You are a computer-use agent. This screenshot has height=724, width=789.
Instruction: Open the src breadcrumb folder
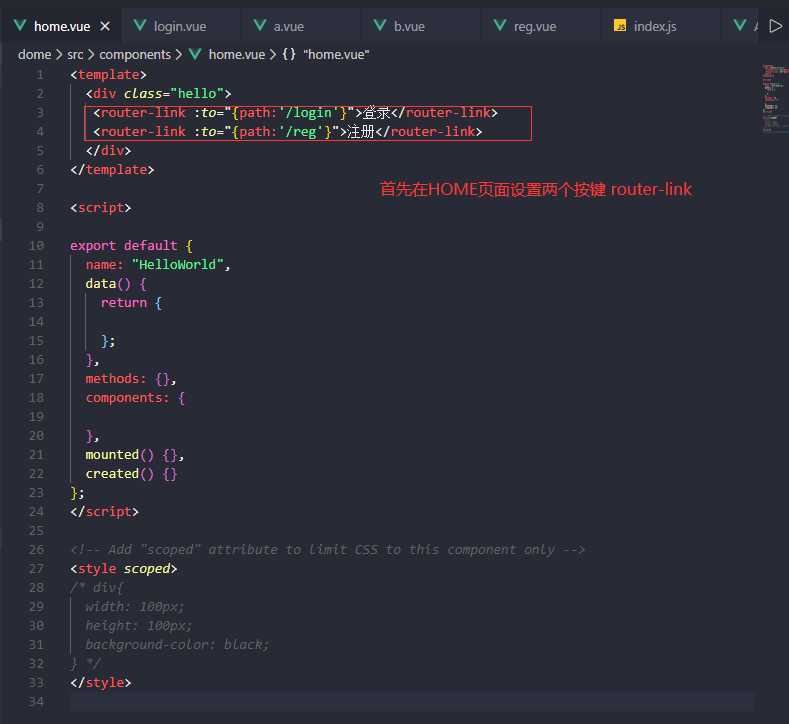click(x=75, y=54)
